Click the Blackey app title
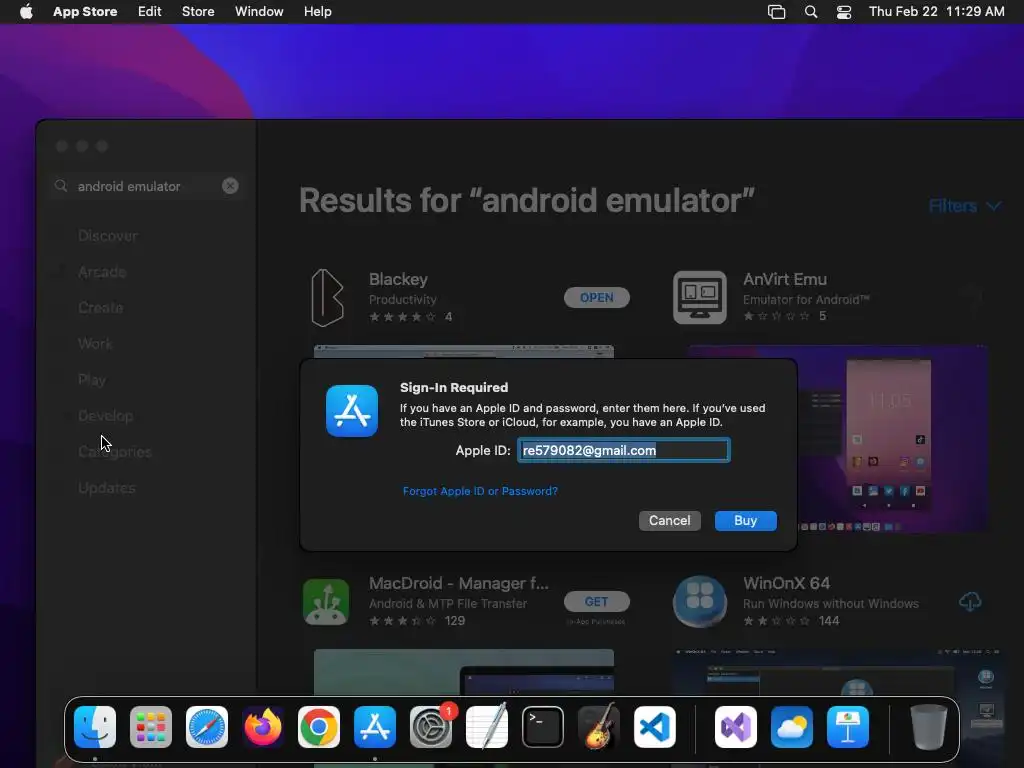 click(398, 280)
